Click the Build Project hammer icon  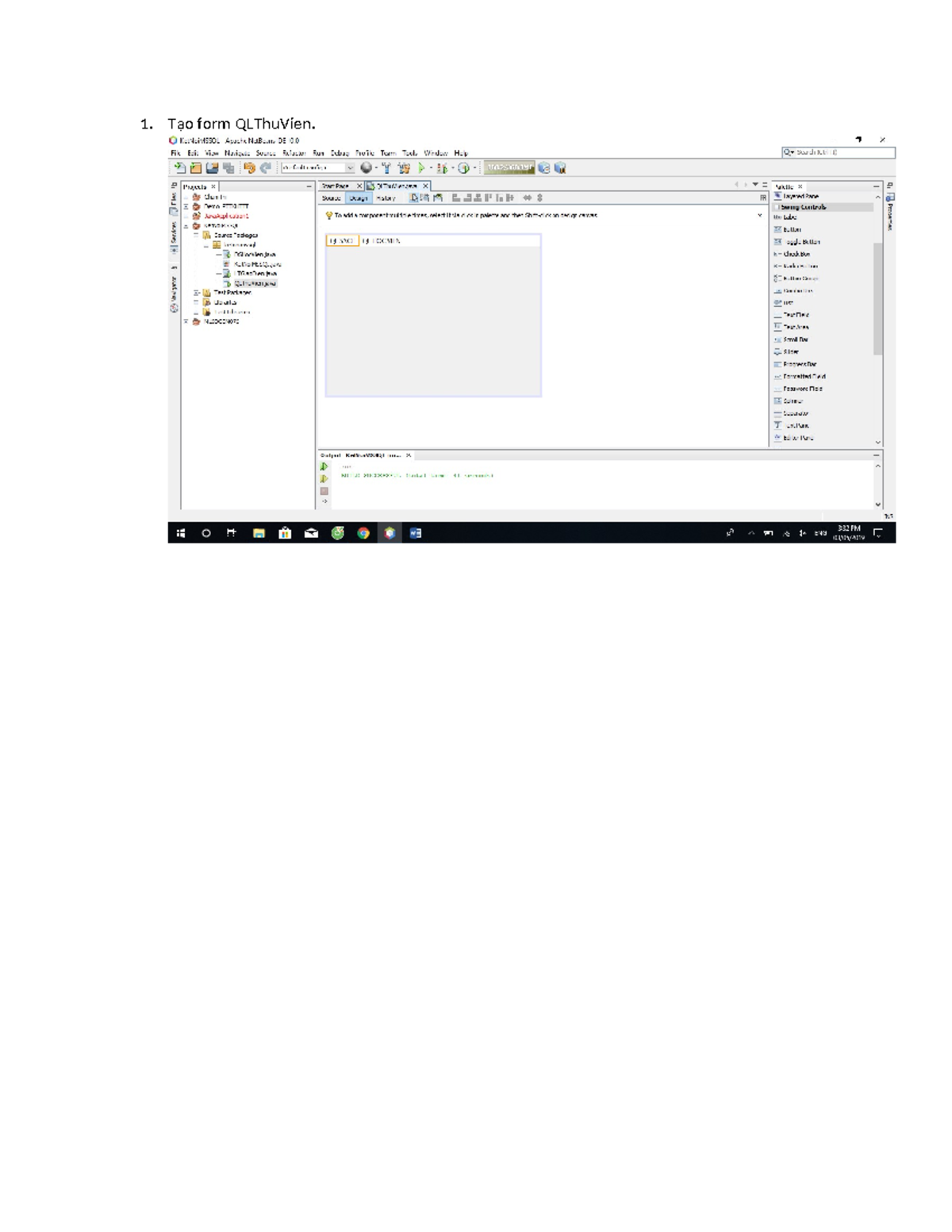tap(386, 168)
